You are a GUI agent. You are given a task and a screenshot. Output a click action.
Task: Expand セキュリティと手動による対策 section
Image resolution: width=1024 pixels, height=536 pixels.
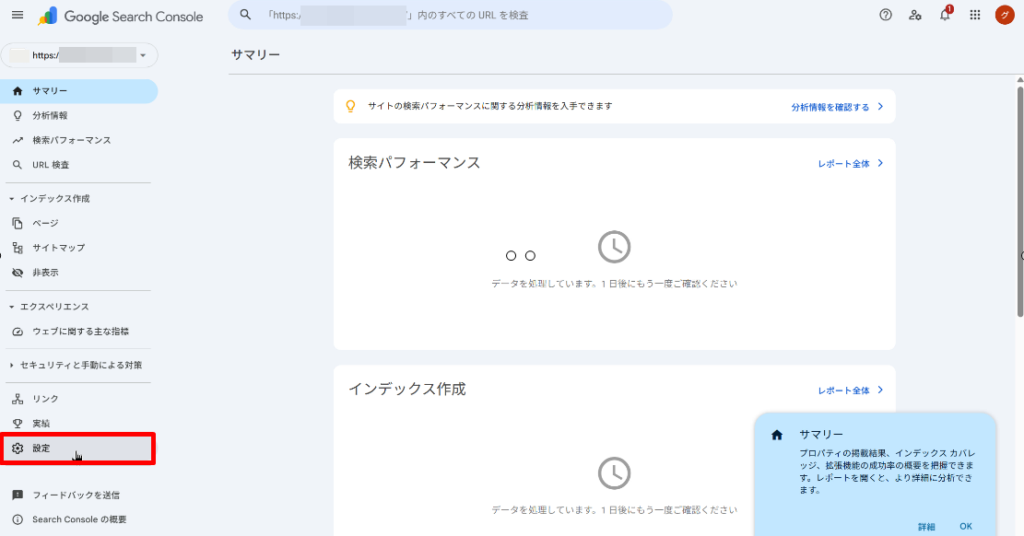pyautogui.click(x=11, y=366)
